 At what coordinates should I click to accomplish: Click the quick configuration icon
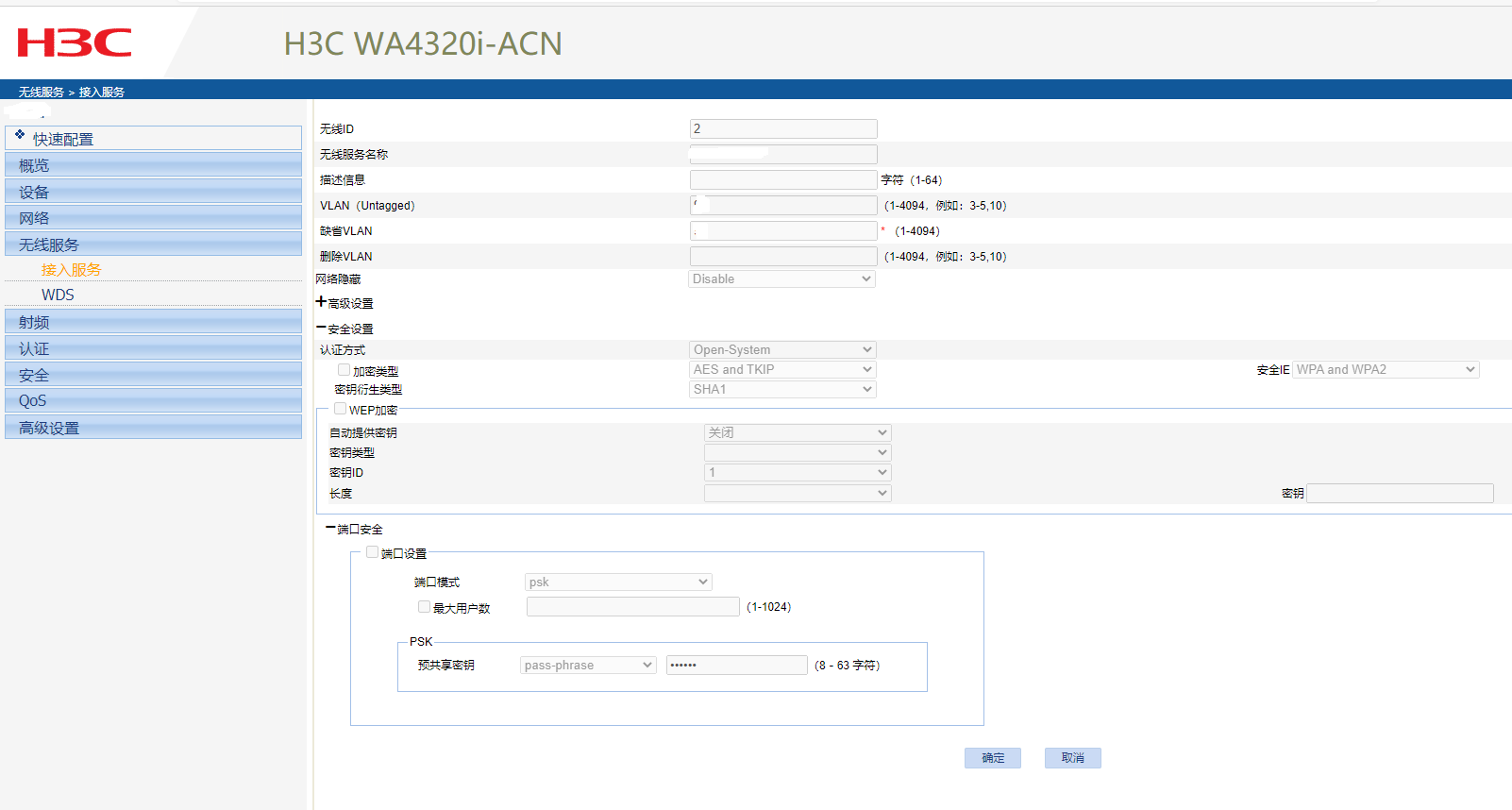tap(20, 135)
